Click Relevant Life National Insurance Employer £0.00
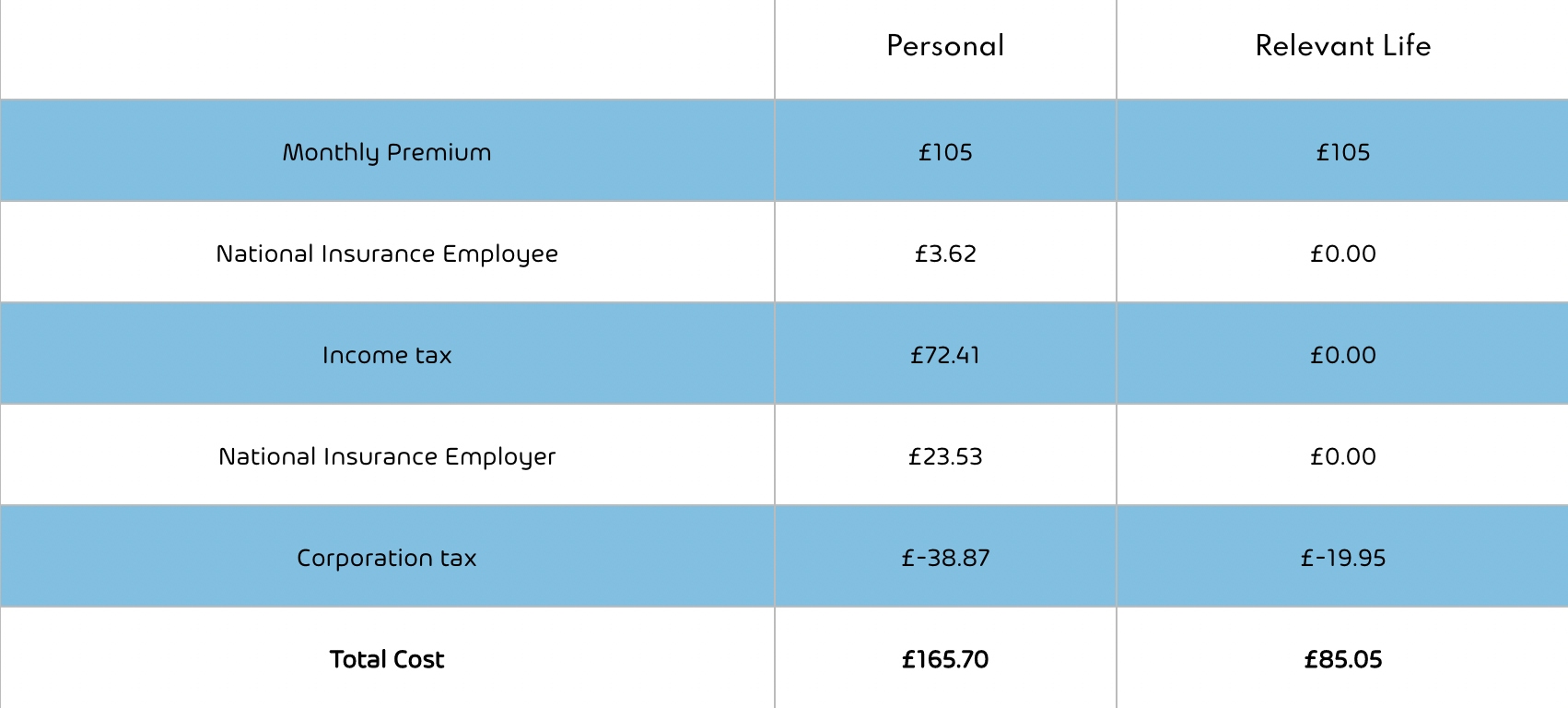The width and height of the screenshot is (1568, 708). pos(1342,456)
